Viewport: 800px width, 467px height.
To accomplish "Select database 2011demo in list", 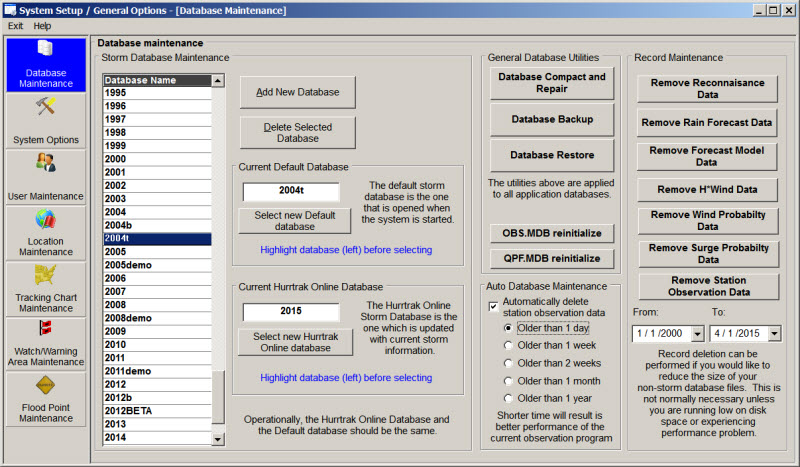I will point(157,372).
